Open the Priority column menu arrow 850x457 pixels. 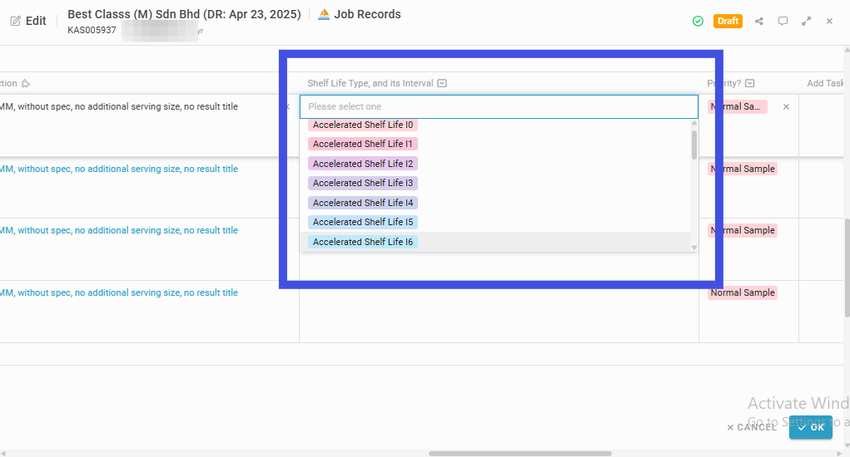coord(750,83)
